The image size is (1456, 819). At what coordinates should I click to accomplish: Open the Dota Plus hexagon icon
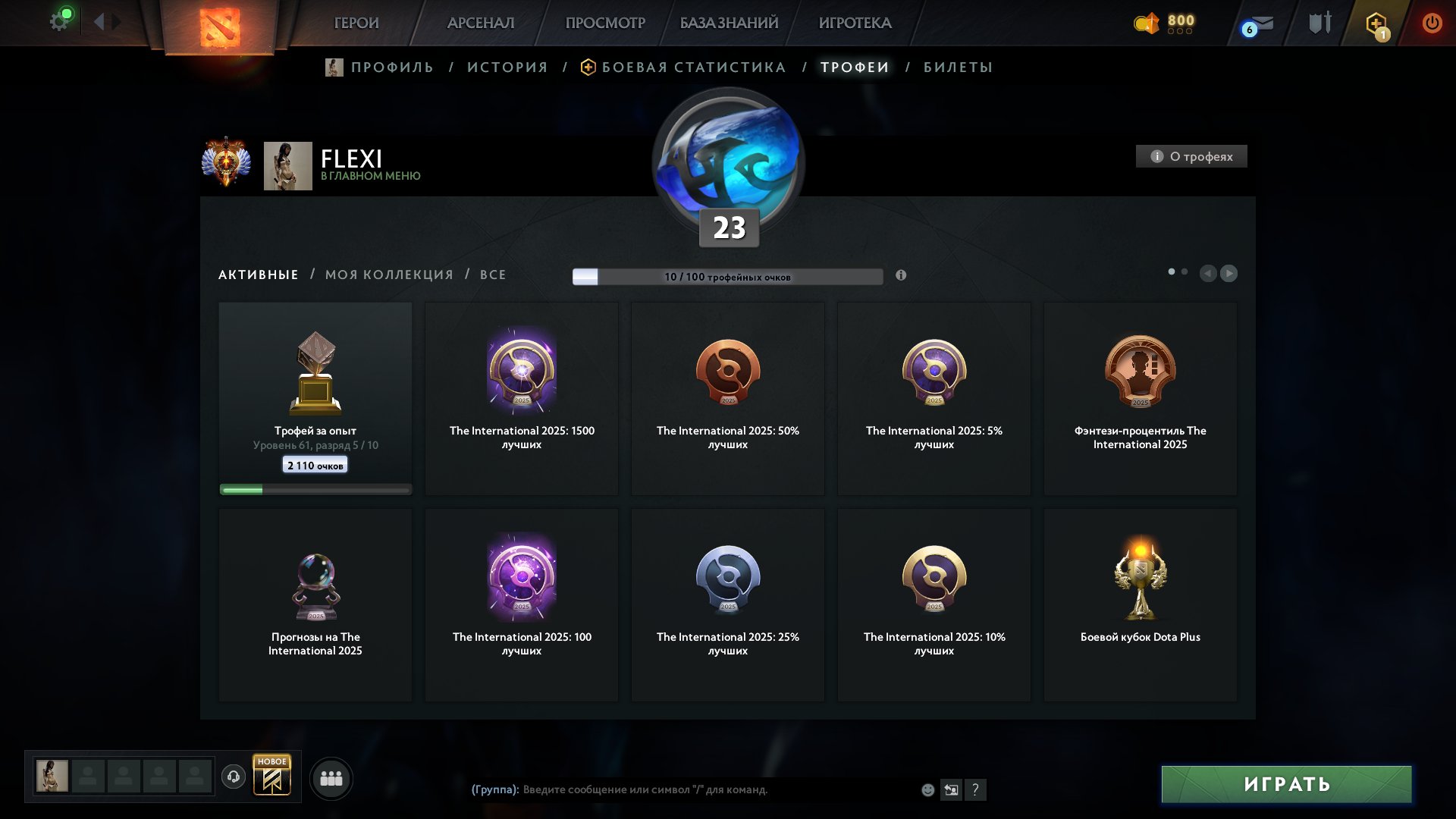pos(1376,25)
